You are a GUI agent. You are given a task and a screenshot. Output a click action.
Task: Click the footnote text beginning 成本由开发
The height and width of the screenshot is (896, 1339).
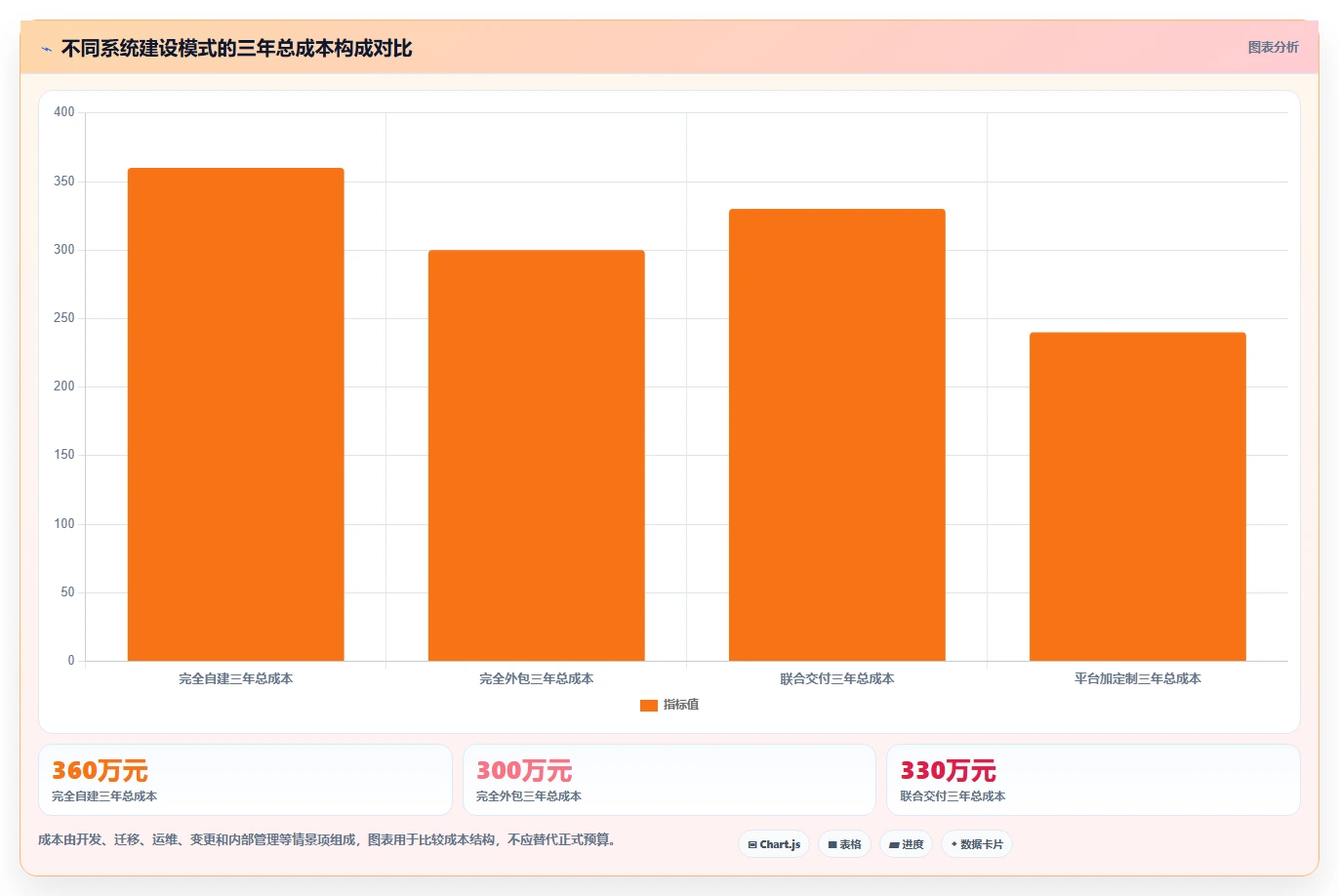coord(327,839)
